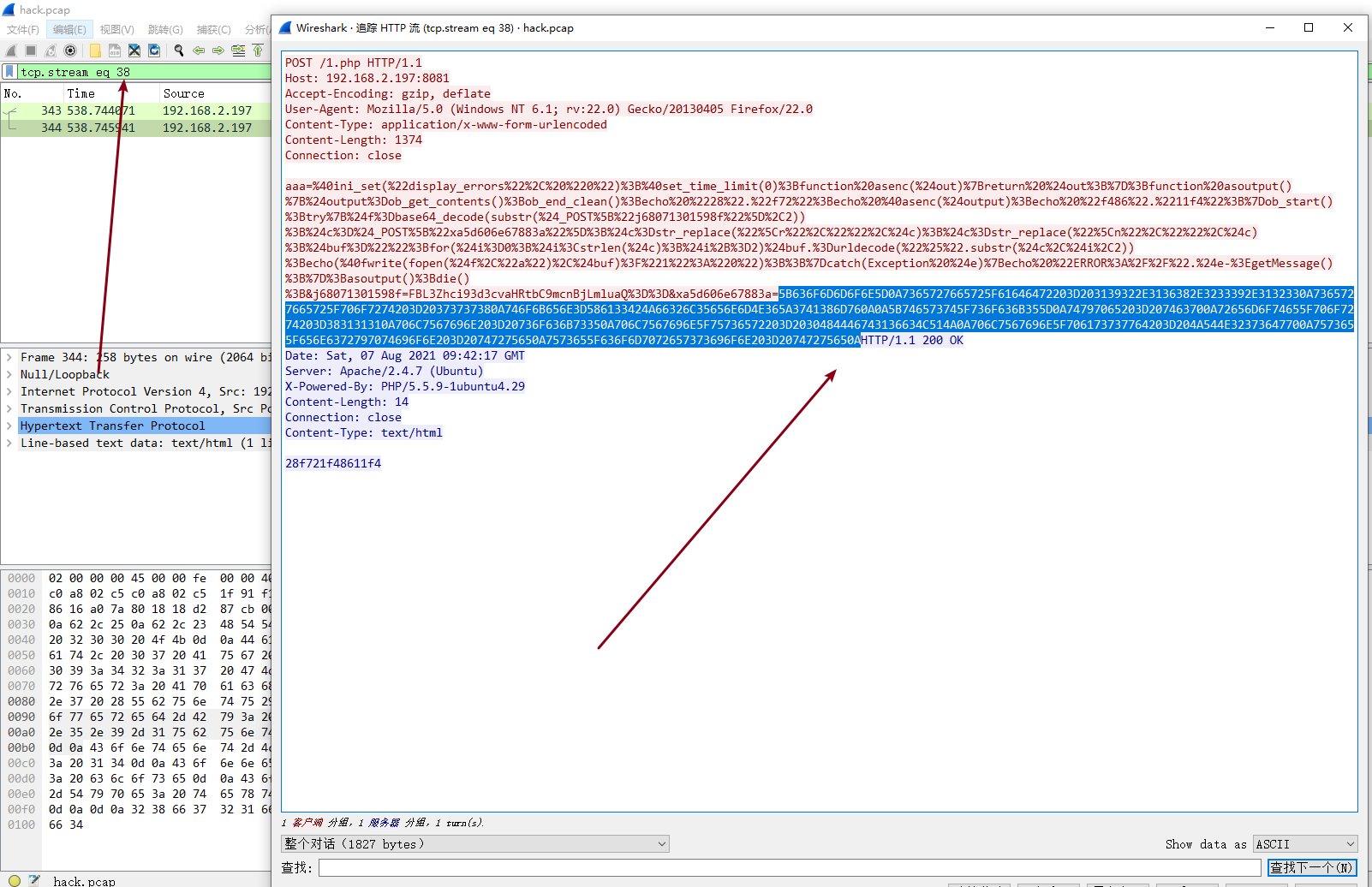Open 编辑(E) menu

coord(69,29)
